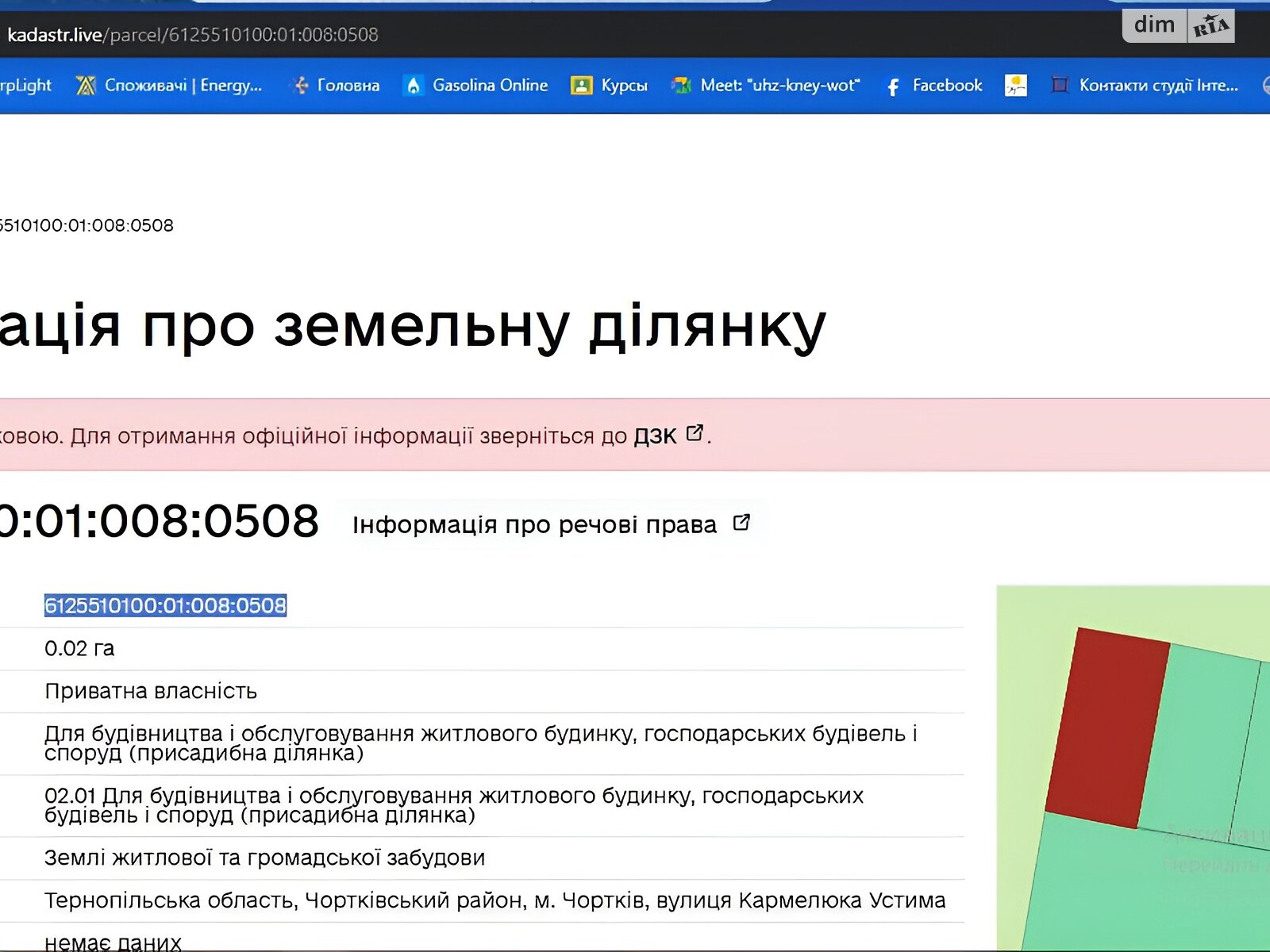Click external icon beside Інформація про речові права

(741, 523)
